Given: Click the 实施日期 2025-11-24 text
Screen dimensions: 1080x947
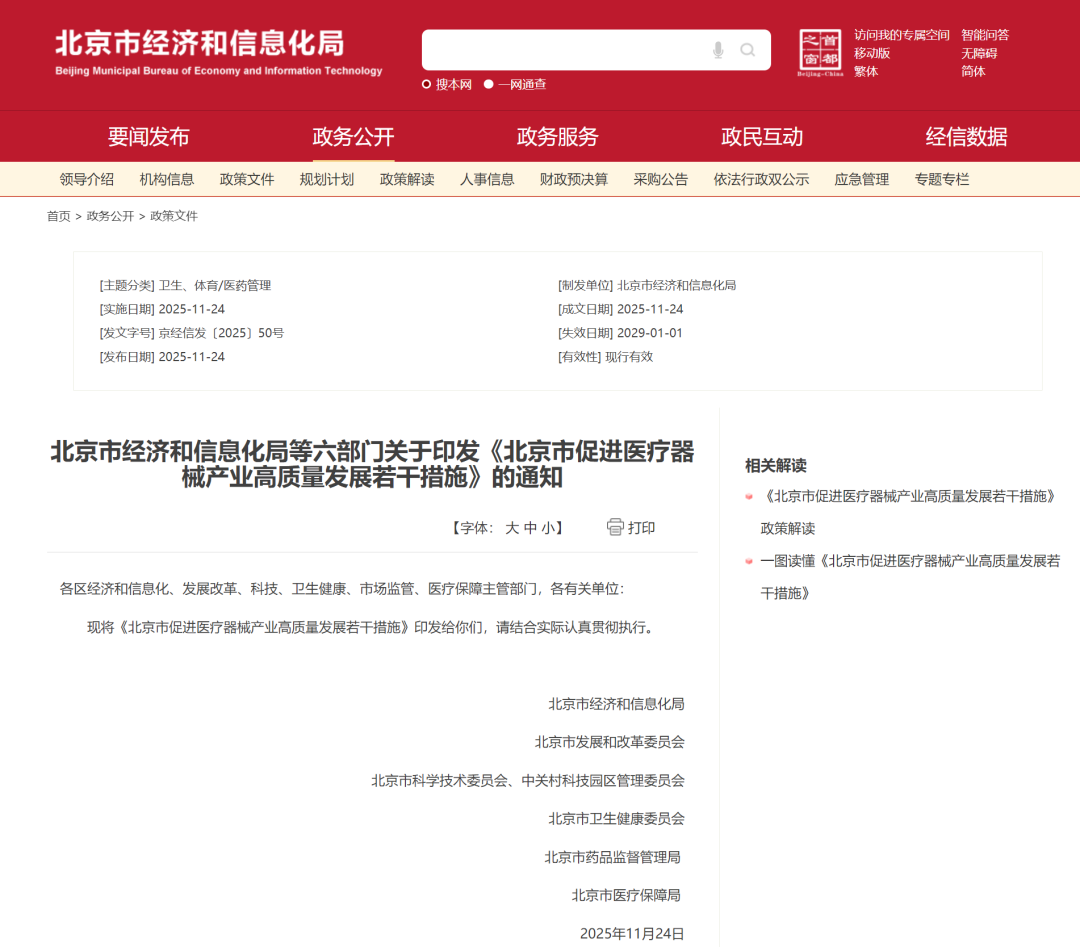Looking at the screenshot, I should (162, 309).
